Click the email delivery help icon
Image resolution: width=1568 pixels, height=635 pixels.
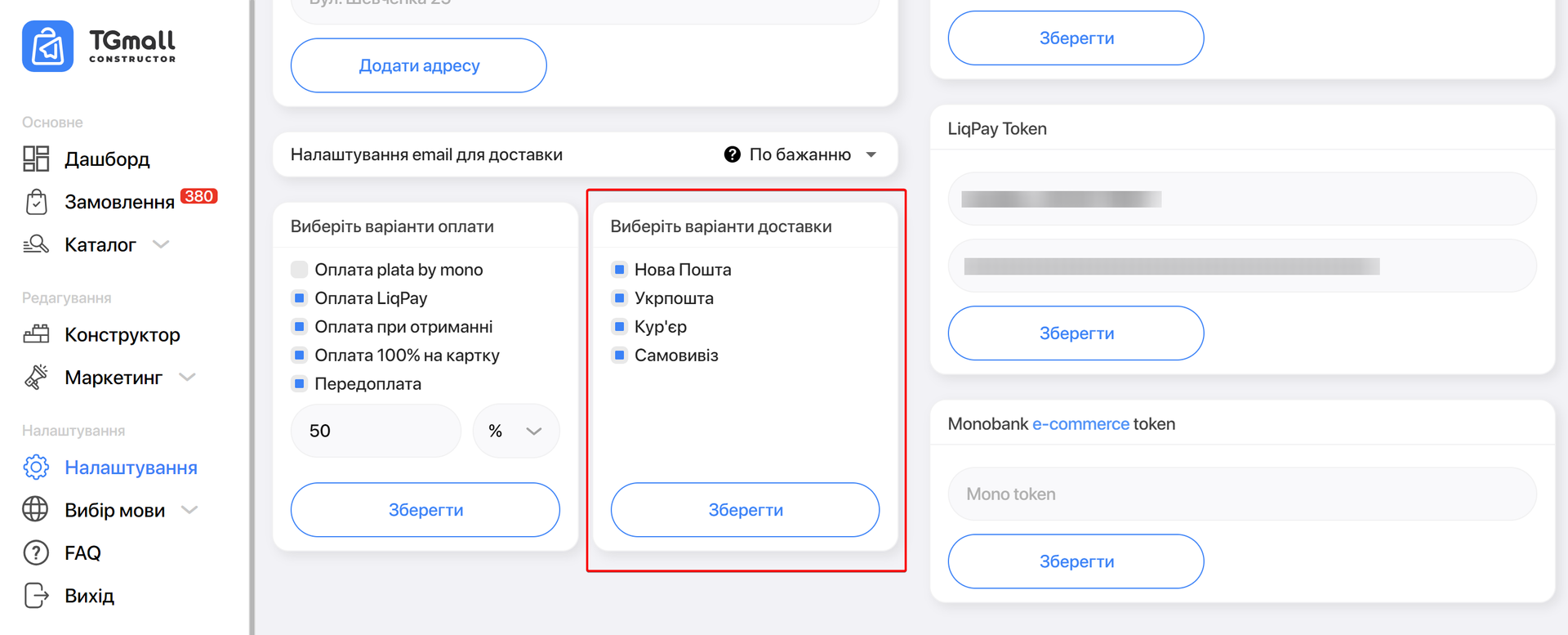tap(733, 154)
